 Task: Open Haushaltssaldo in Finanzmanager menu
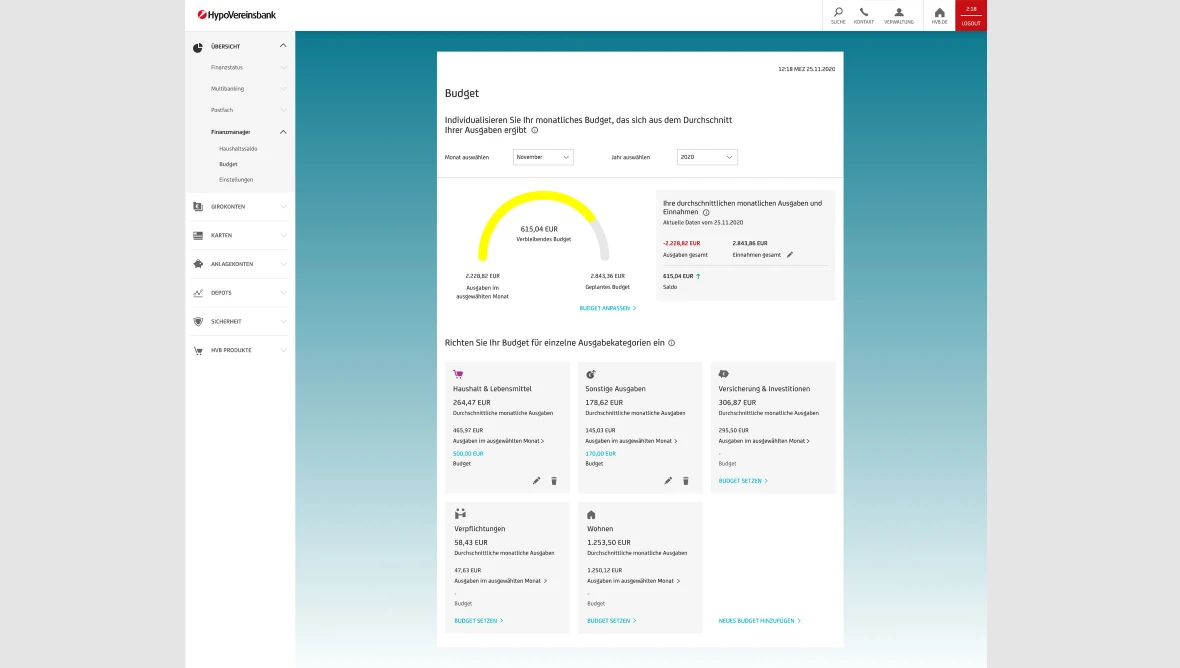click(238, 148)
